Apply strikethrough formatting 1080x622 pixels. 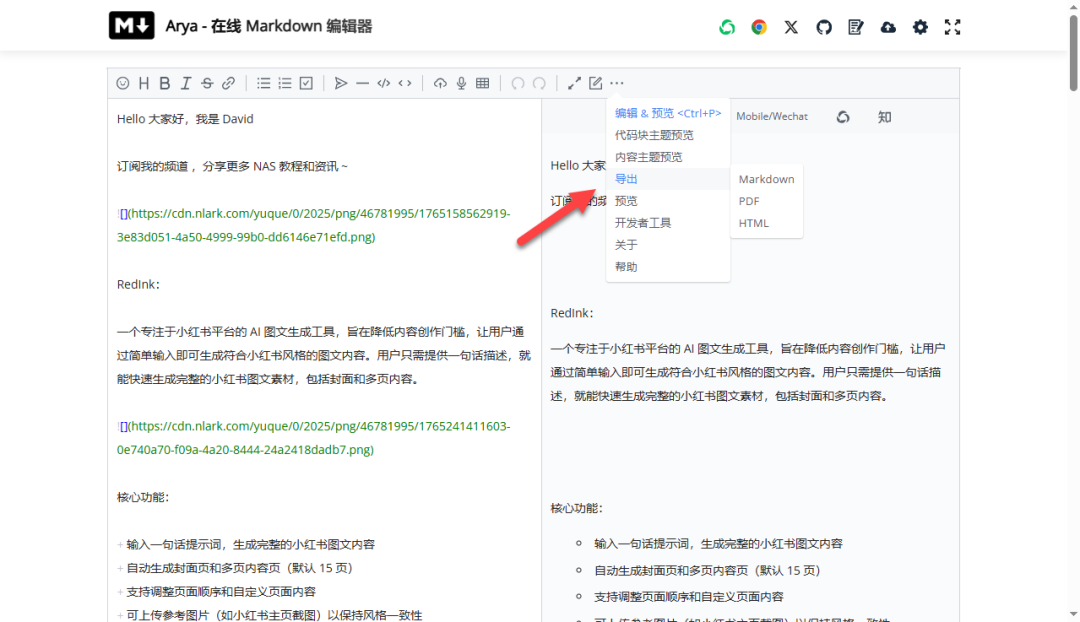point(207,83)
